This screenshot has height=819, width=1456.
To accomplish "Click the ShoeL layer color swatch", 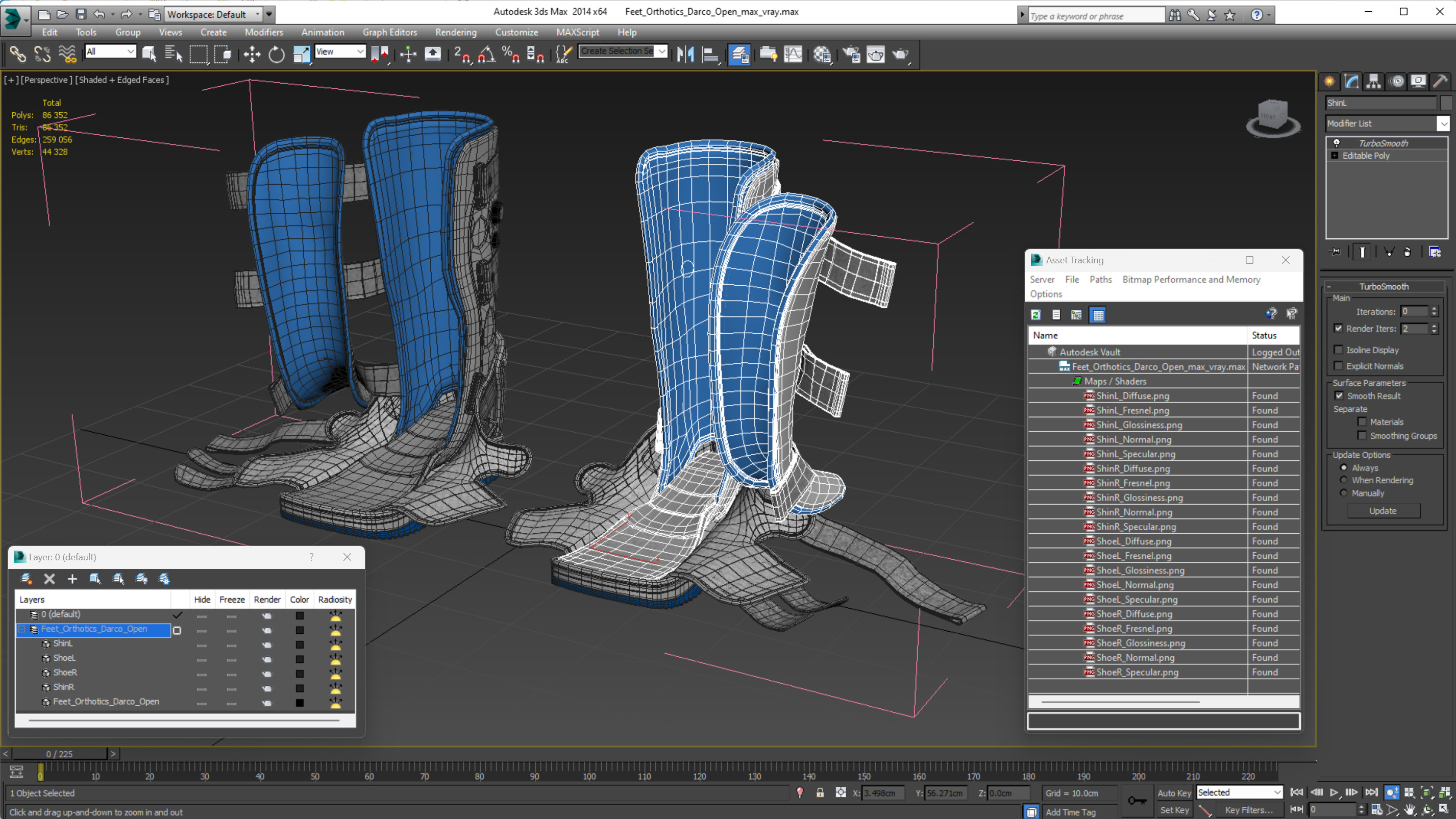I will (300, 658).
